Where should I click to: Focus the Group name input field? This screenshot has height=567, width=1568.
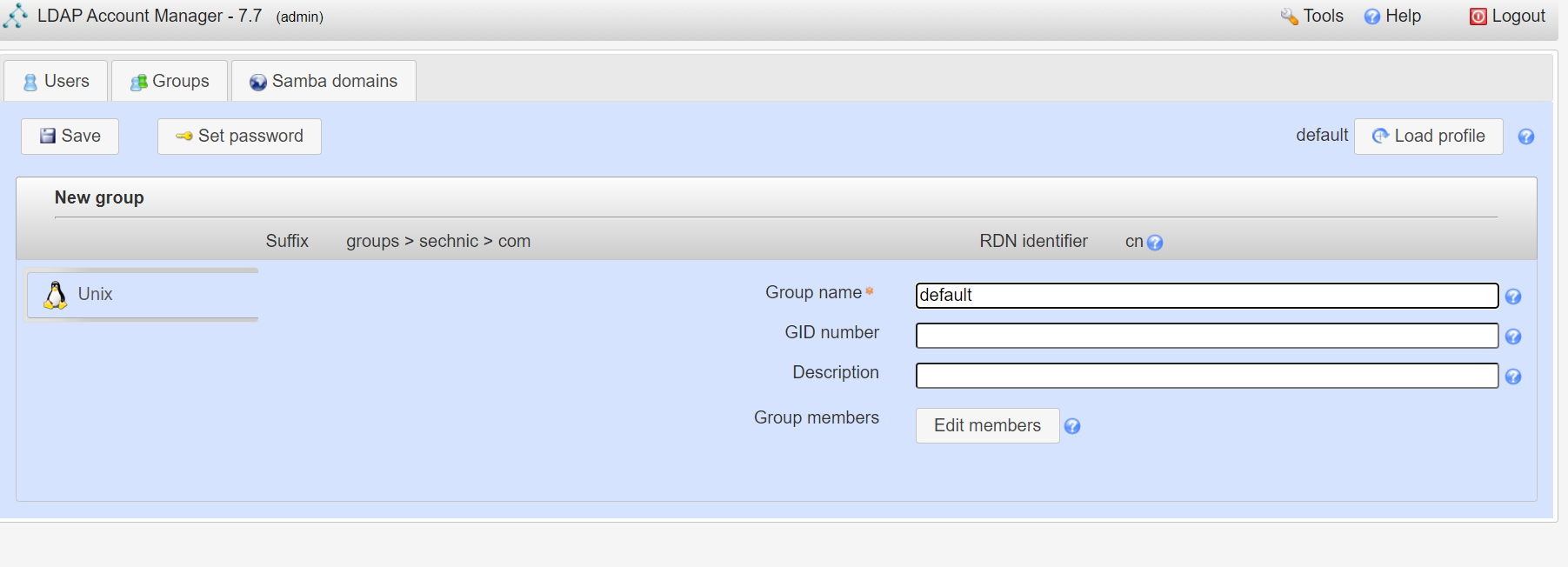1207,296
